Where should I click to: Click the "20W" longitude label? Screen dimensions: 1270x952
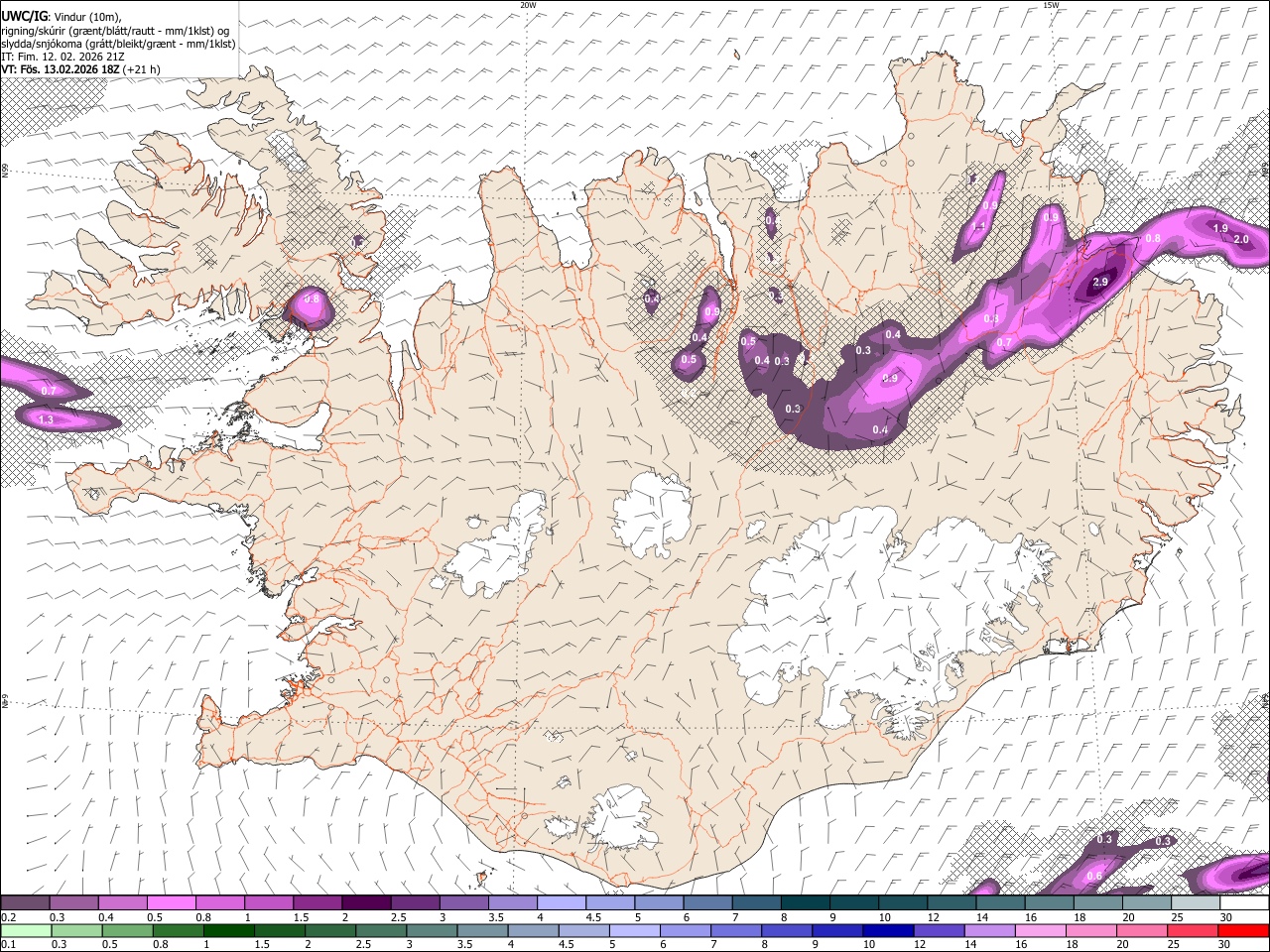coord(528,5)
